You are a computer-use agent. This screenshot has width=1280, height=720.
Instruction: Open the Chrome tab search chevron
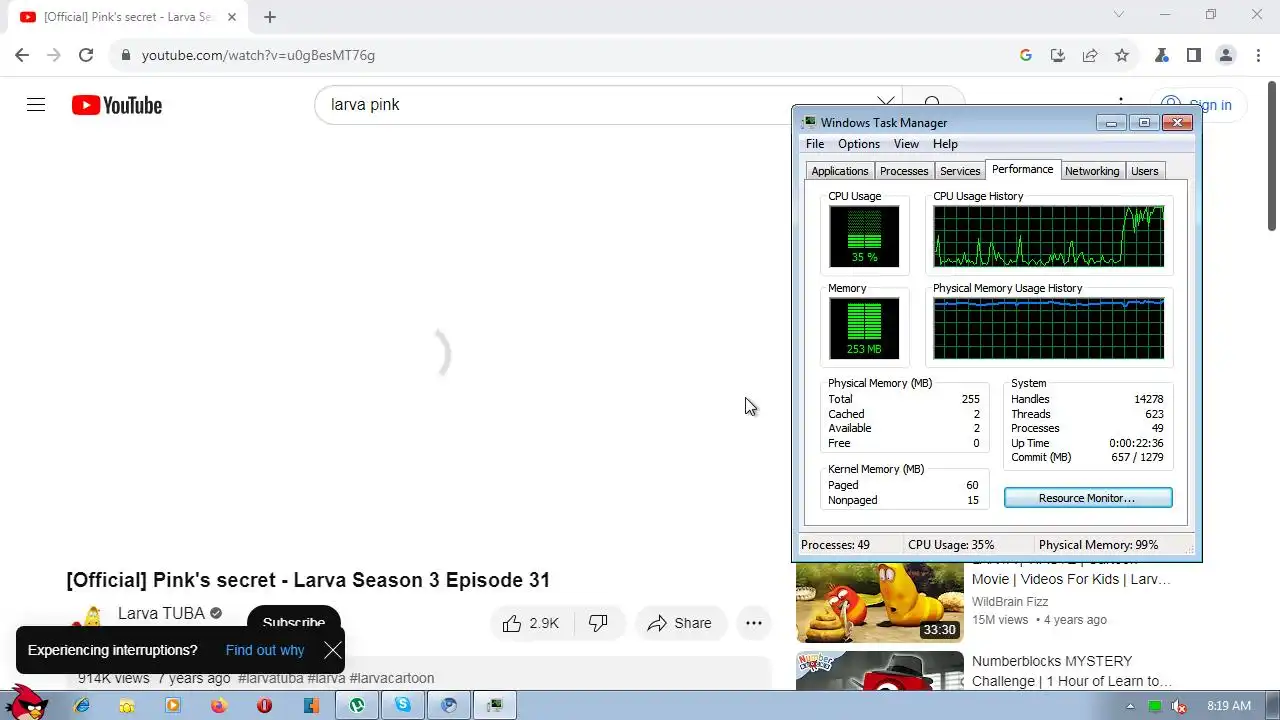pos(1118,14)
